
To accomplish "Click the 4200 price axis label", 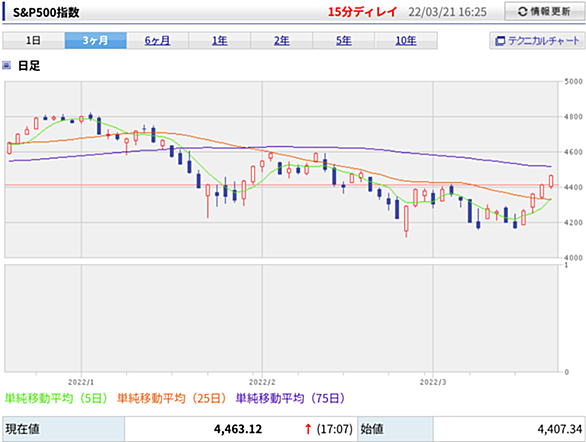I will [573, 222].
